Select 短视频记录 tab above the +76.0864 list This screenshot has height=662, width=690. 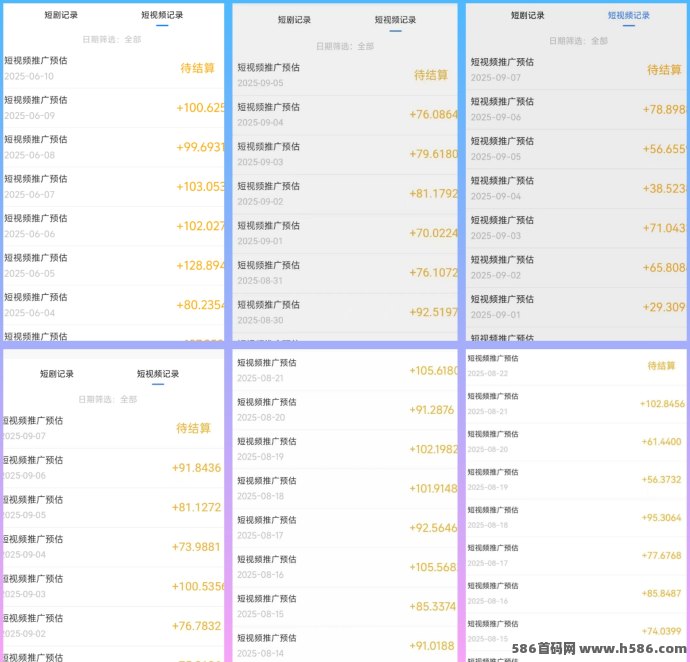coord(395,20)
